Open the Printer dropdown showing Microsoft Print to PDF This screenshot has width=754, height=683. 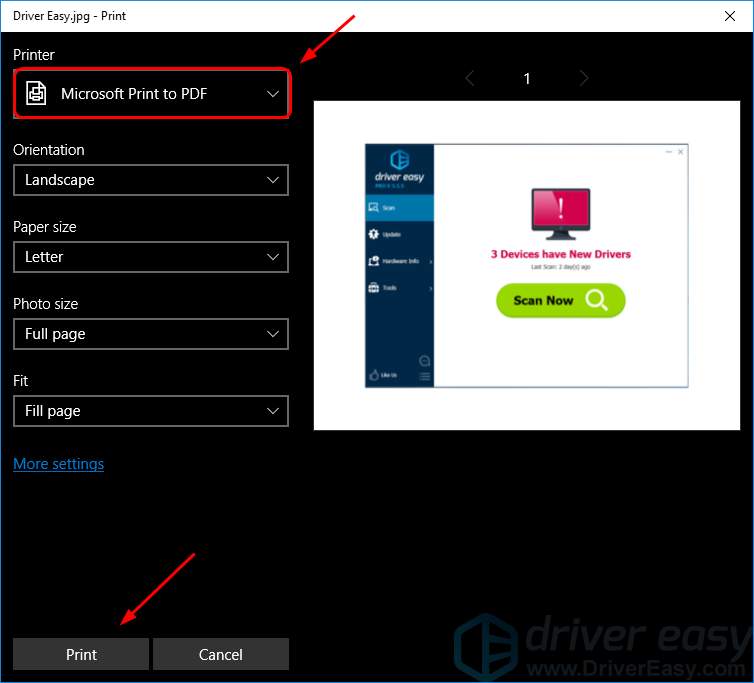[x=151, y=93]
